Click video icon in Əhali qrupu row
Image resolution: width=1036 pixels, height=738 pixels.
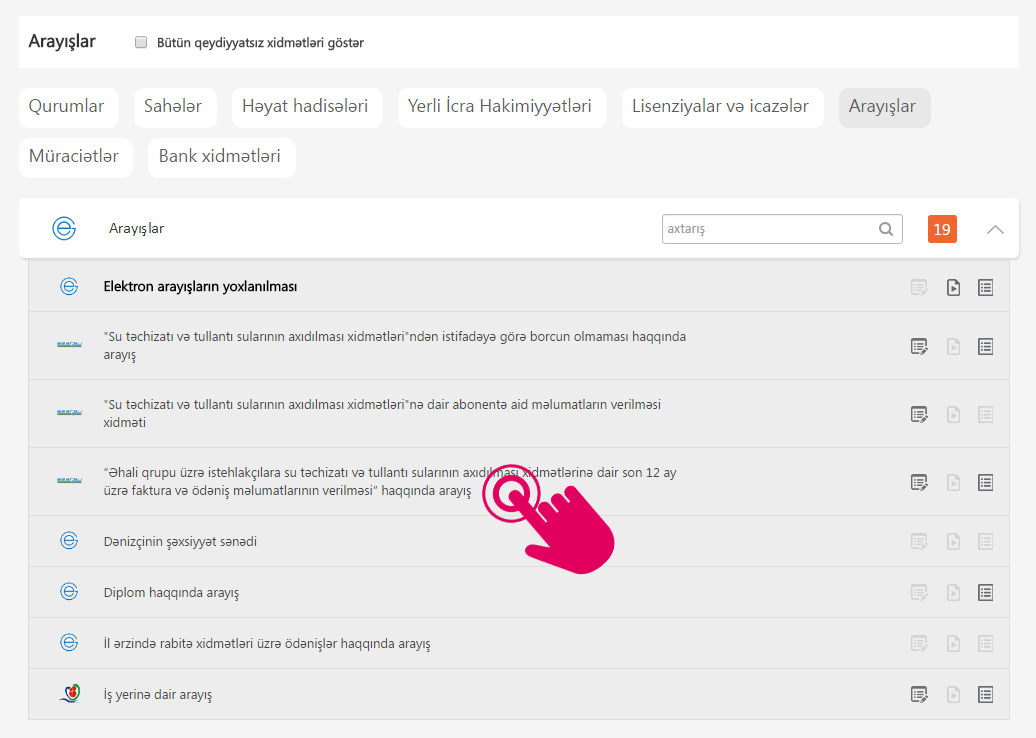pos(953,482)
